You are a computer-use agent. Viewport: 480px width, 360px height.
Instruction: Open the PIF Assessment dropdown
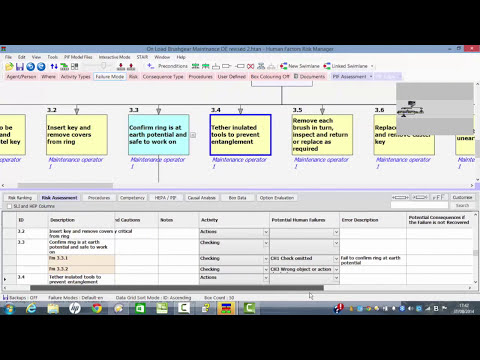[371, 77]
